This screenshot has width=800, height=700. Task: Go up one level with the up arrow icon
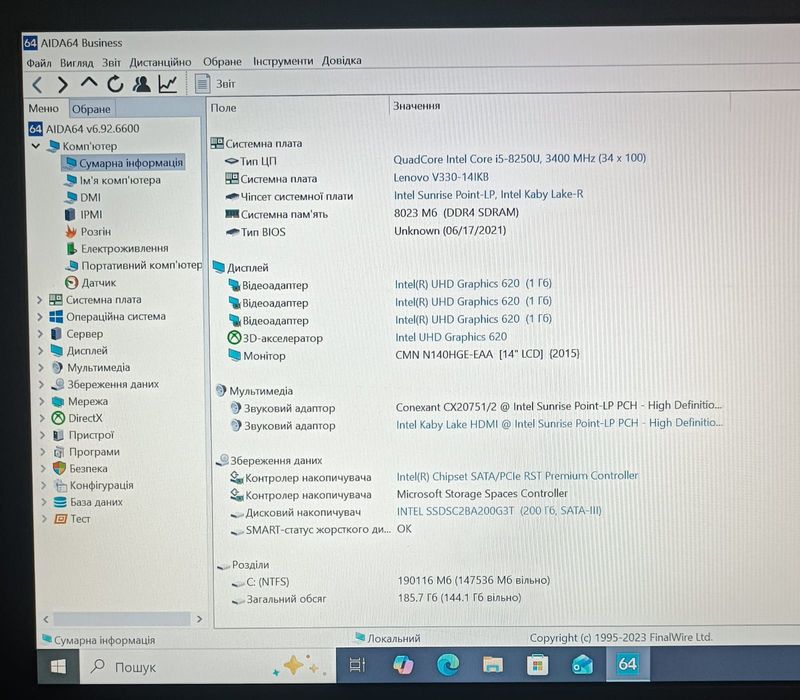point(89,83)
